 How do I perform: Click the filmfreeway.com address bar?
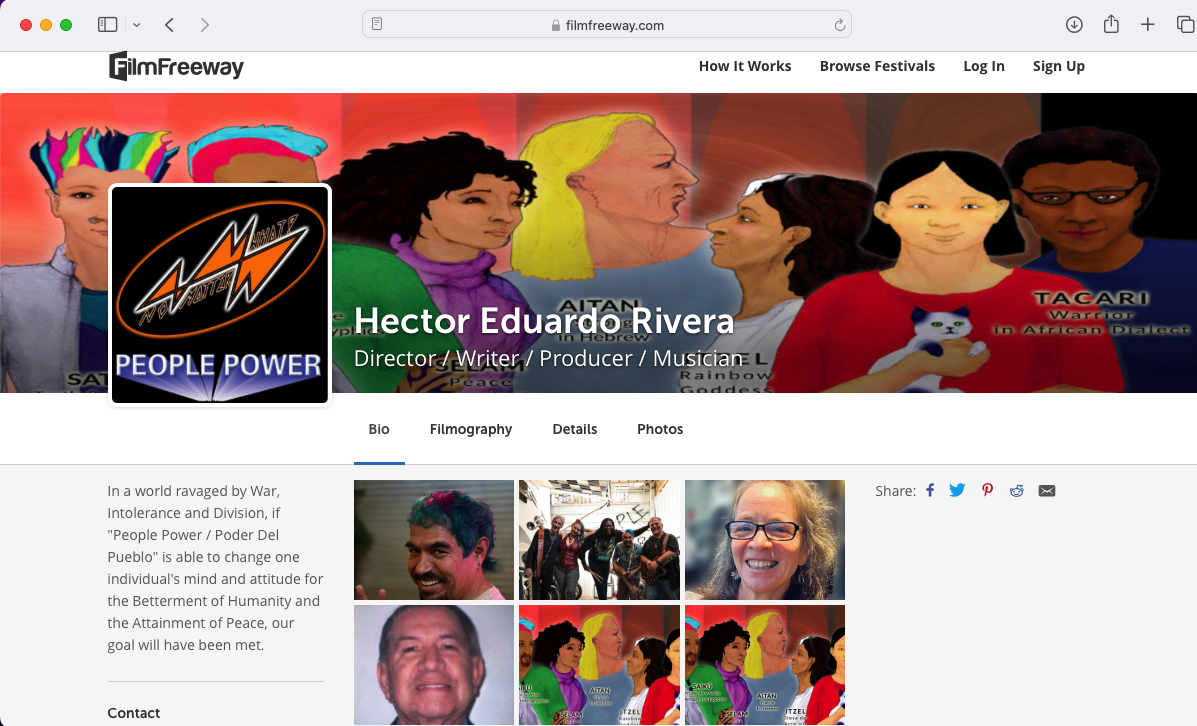coord(607,25)
